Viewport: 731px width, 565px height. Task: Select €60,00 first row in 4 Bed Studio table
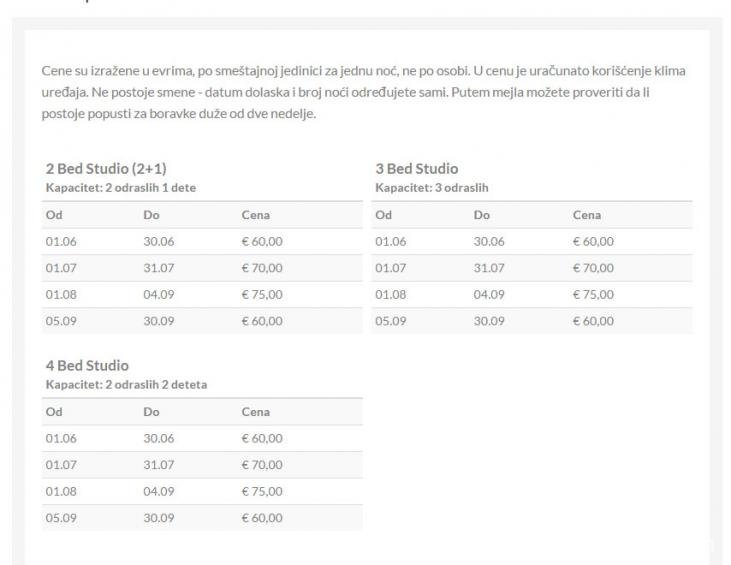coord(262,438)
